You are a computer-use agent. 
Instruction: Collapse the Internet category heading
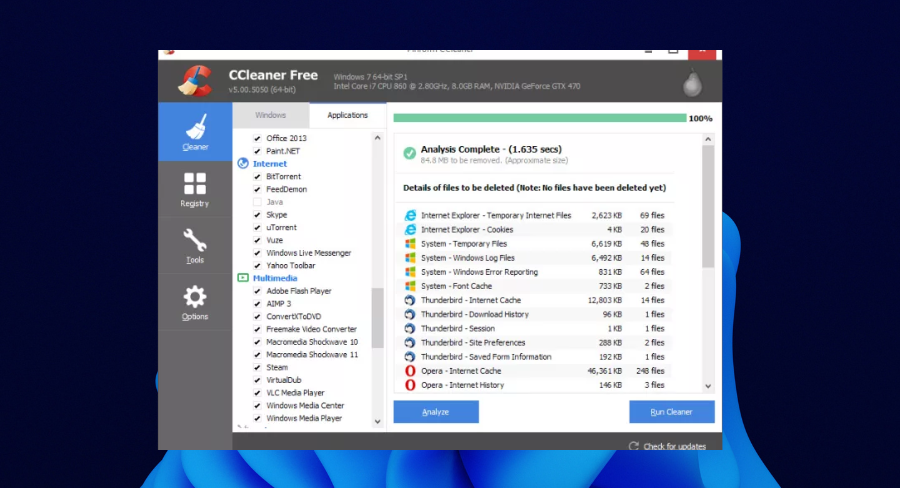coord(270,164)
